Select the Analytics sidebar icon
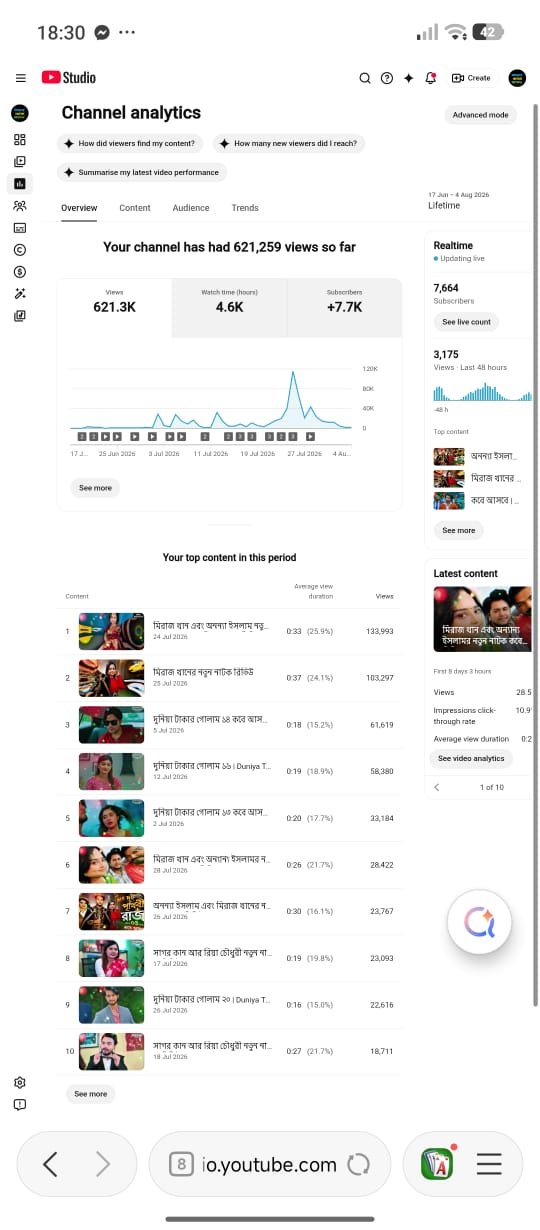Screen dimensions: 540x1230 click(19, 183)
